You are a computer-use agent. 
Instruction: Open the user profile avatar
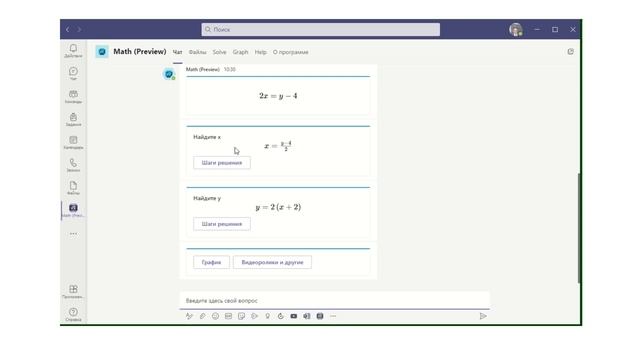[516, 29]
